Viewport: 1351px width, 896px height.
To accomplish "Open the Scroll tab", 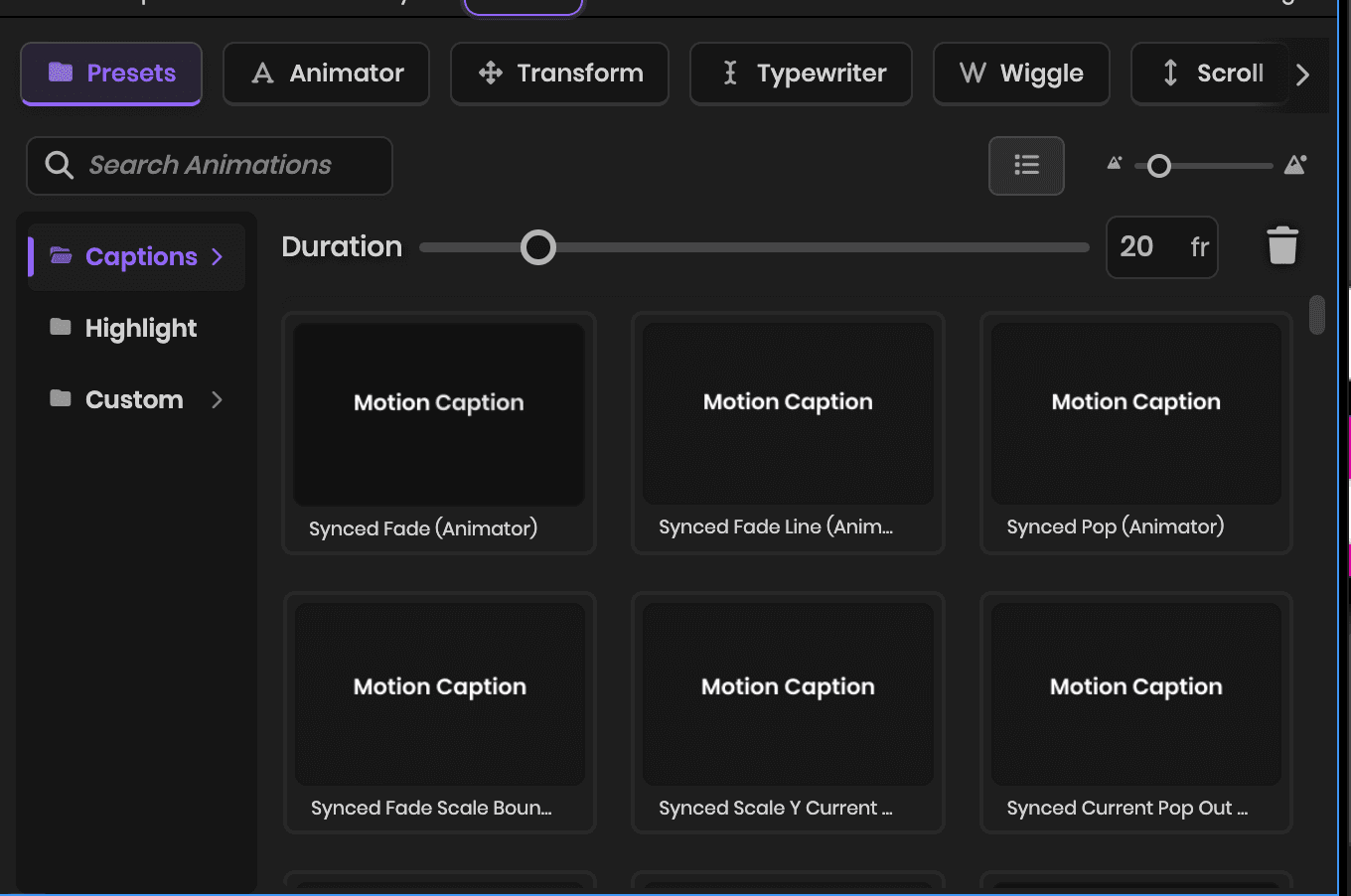I will point(1210,74).
